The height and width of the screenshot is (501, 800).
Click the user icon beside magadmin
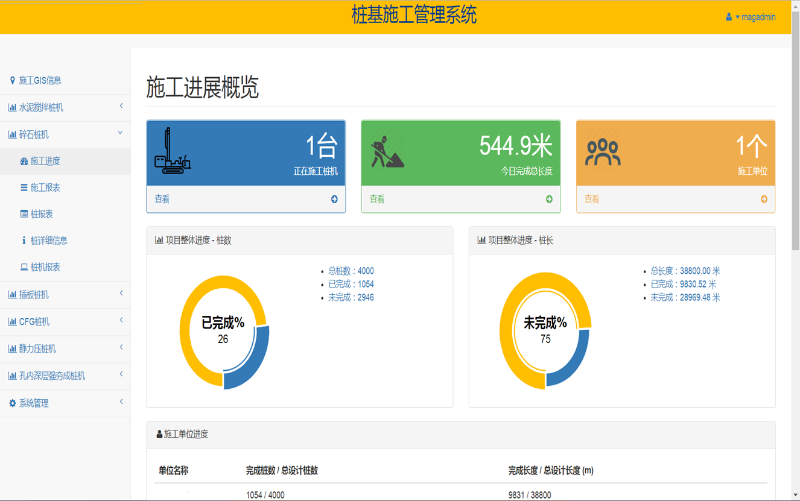[x=729, y=17]
